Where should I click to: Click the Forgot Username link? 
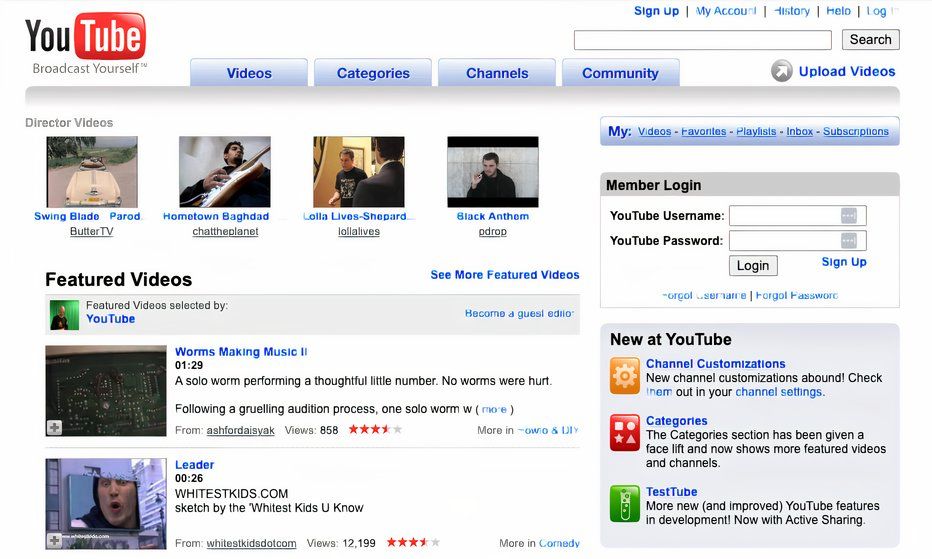704,296
